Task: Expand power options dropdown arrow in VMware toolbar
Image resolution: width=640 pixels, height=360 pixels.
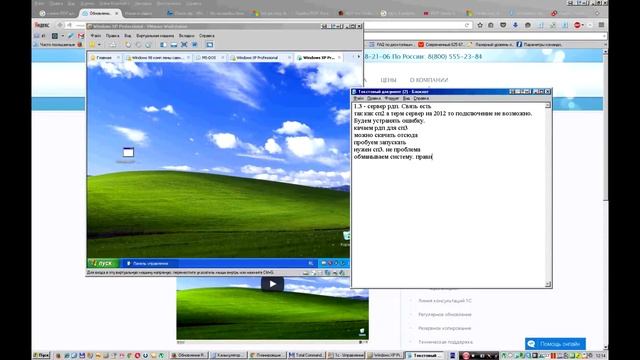Action: click(x=99, y=44)
